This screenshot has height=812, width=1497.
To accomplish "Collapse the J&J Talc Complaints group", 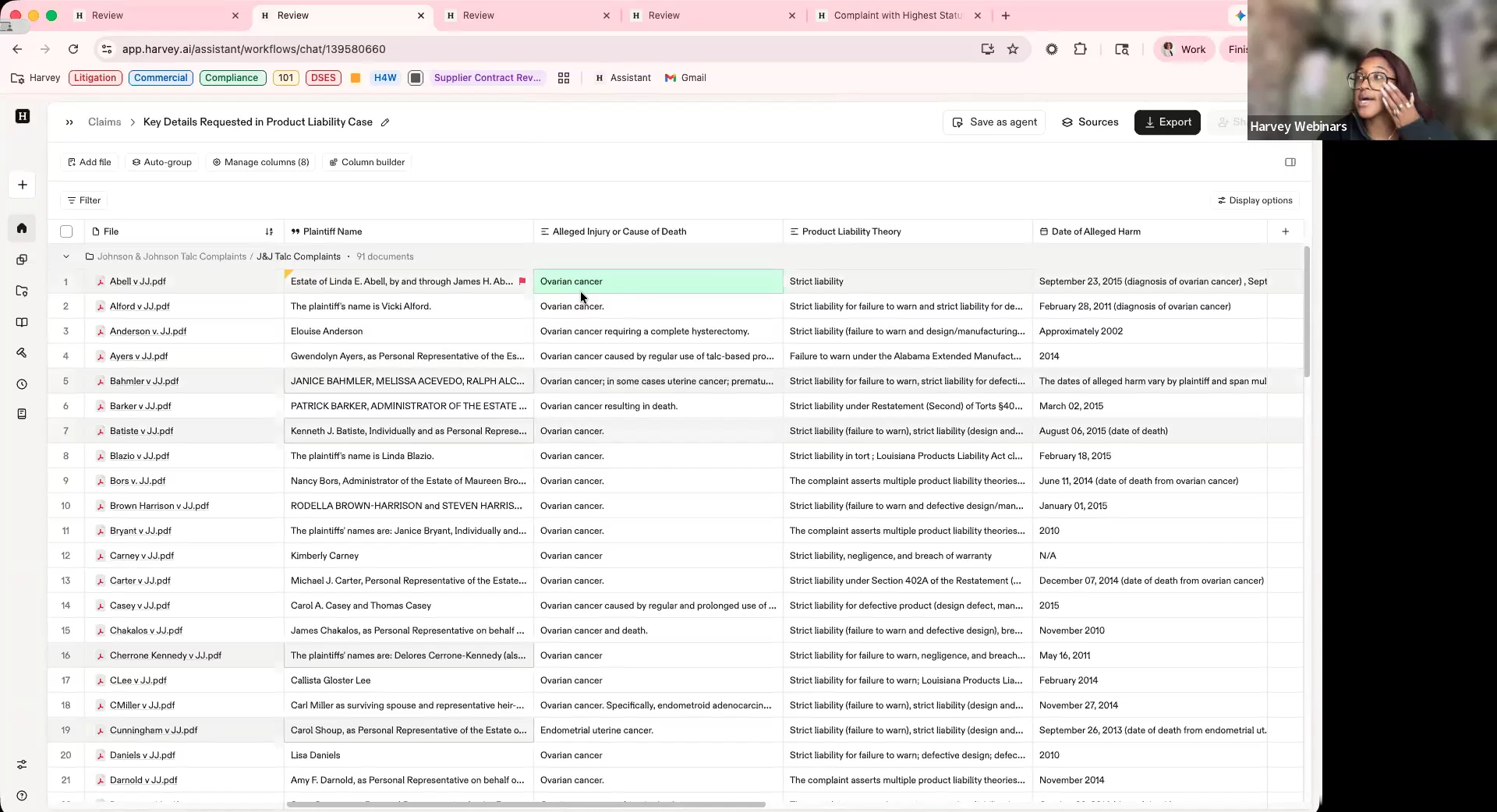I will [66, 256].
